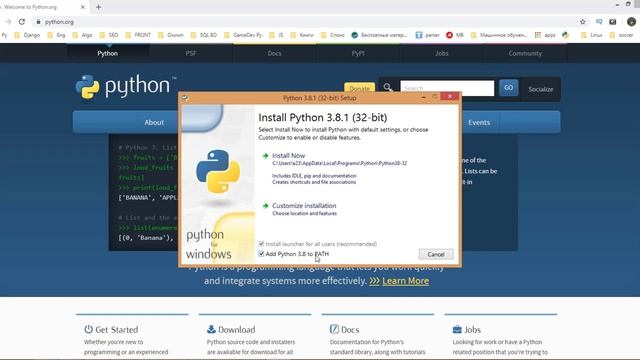This screenshot has width=640, height=360.
Task: Open the MB bookmark
Action: 455,35
